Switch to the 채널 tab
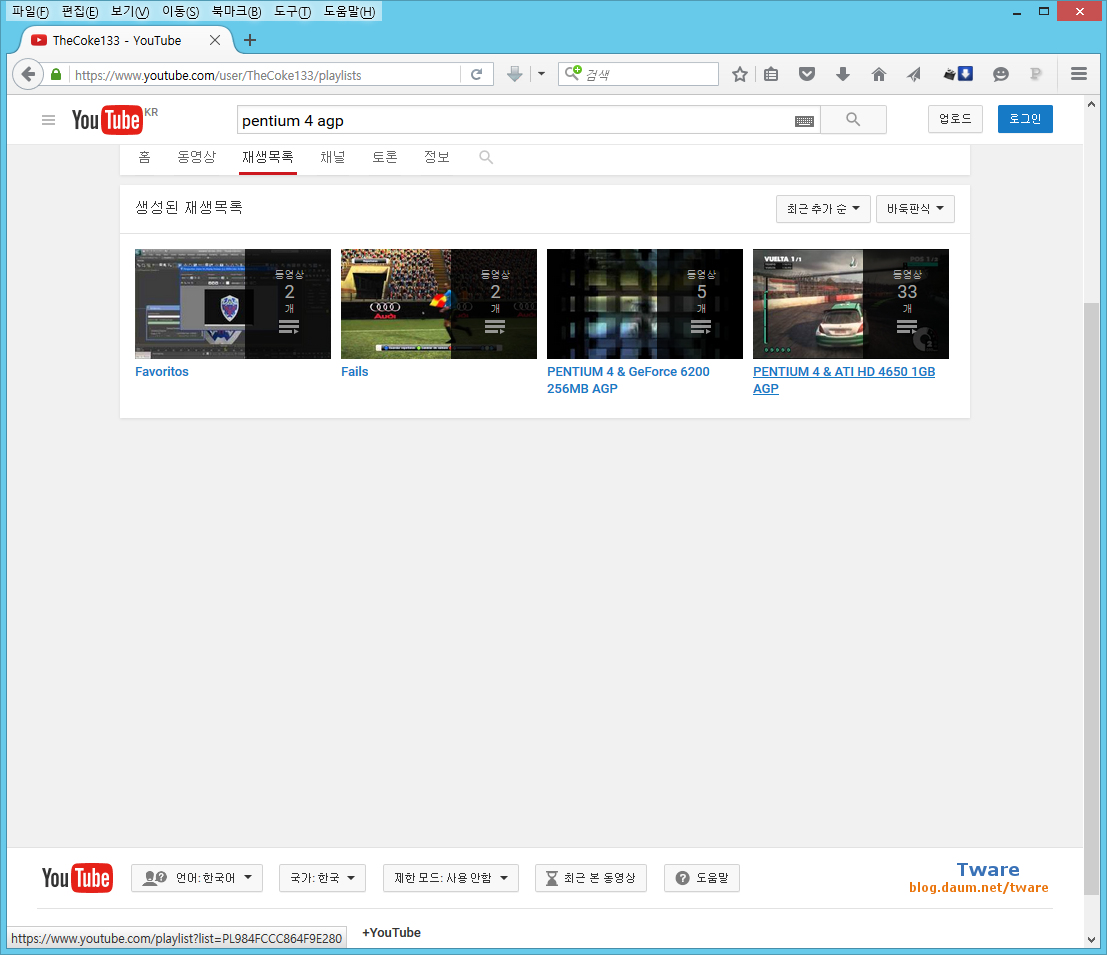This screenshot has height=955, width=1107. pos(333,157)
